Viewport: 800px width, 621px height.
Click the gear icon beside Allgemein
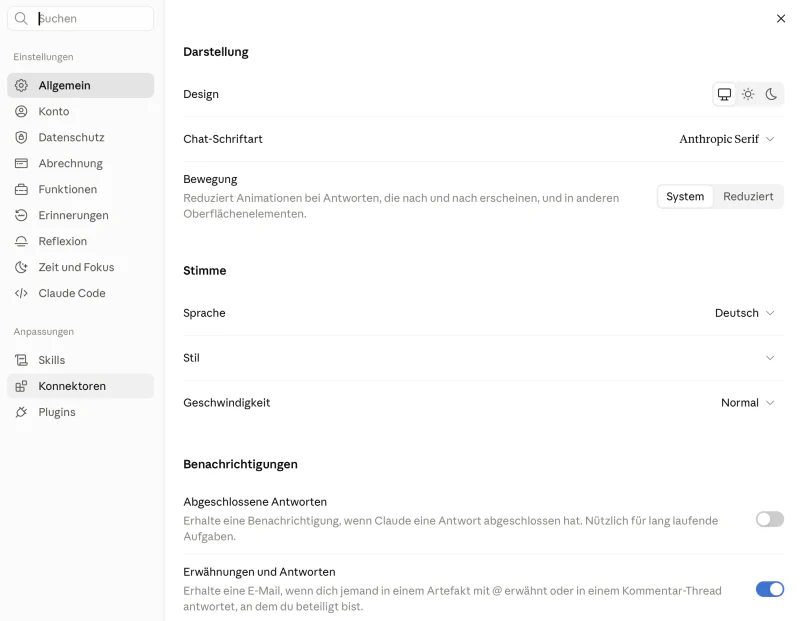21,85
